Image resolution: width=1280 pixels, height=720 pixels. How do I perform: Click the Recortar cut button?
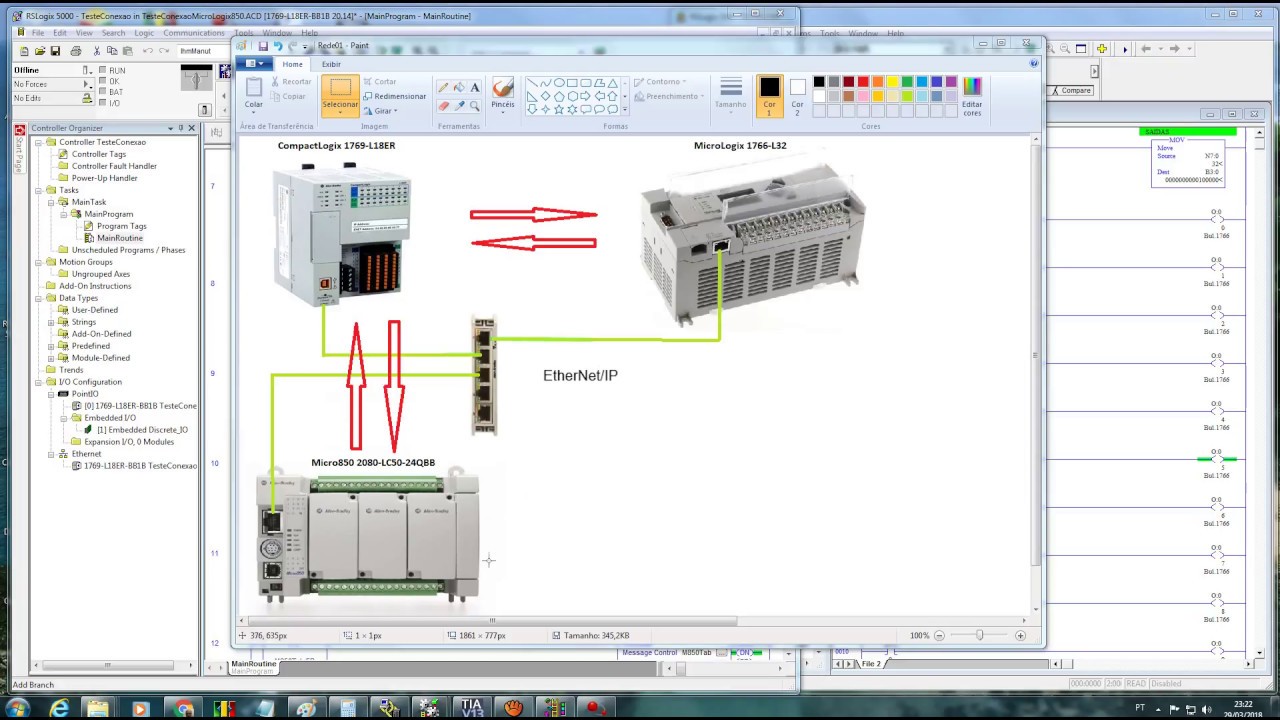tap(292, 81)
